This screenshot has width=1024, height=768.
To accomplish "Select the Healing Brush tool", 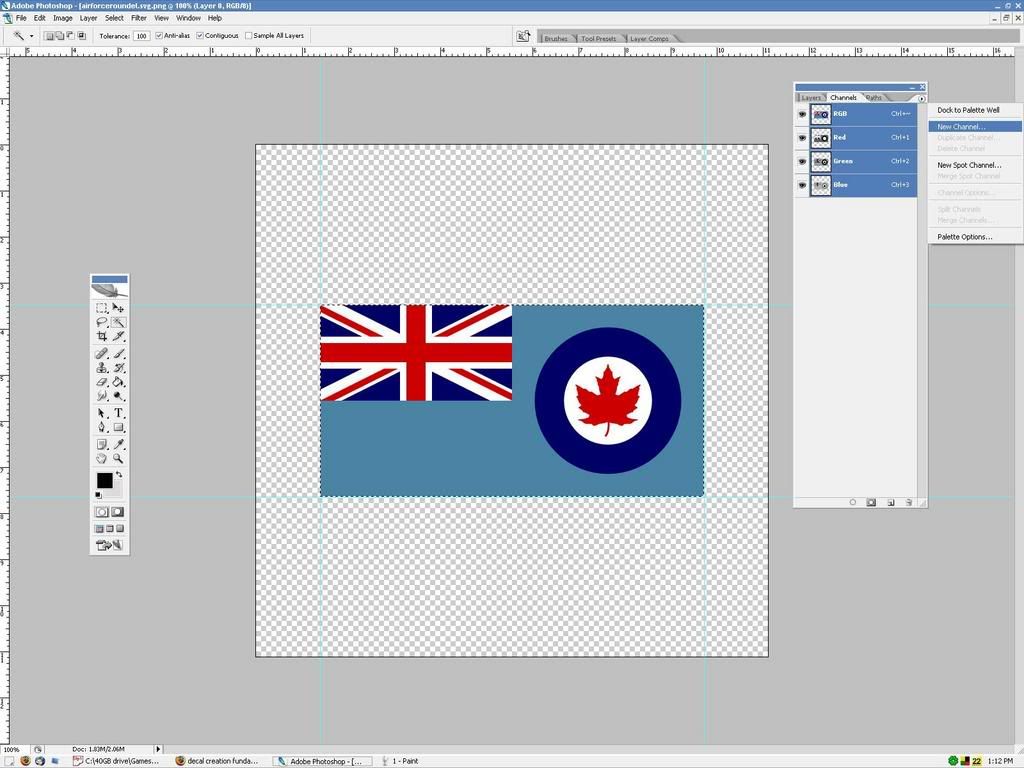I will 102,353.
